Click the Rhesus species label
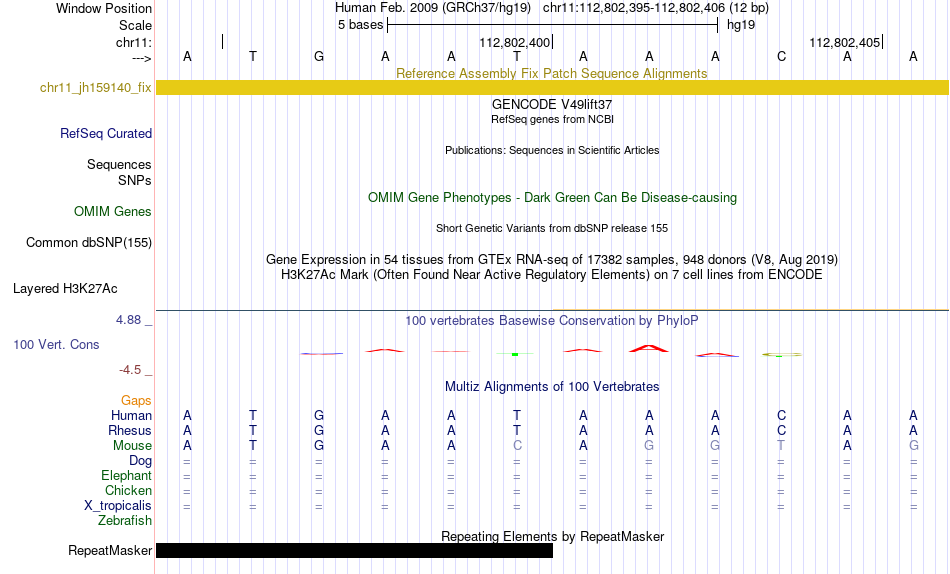 coord(130,431)
